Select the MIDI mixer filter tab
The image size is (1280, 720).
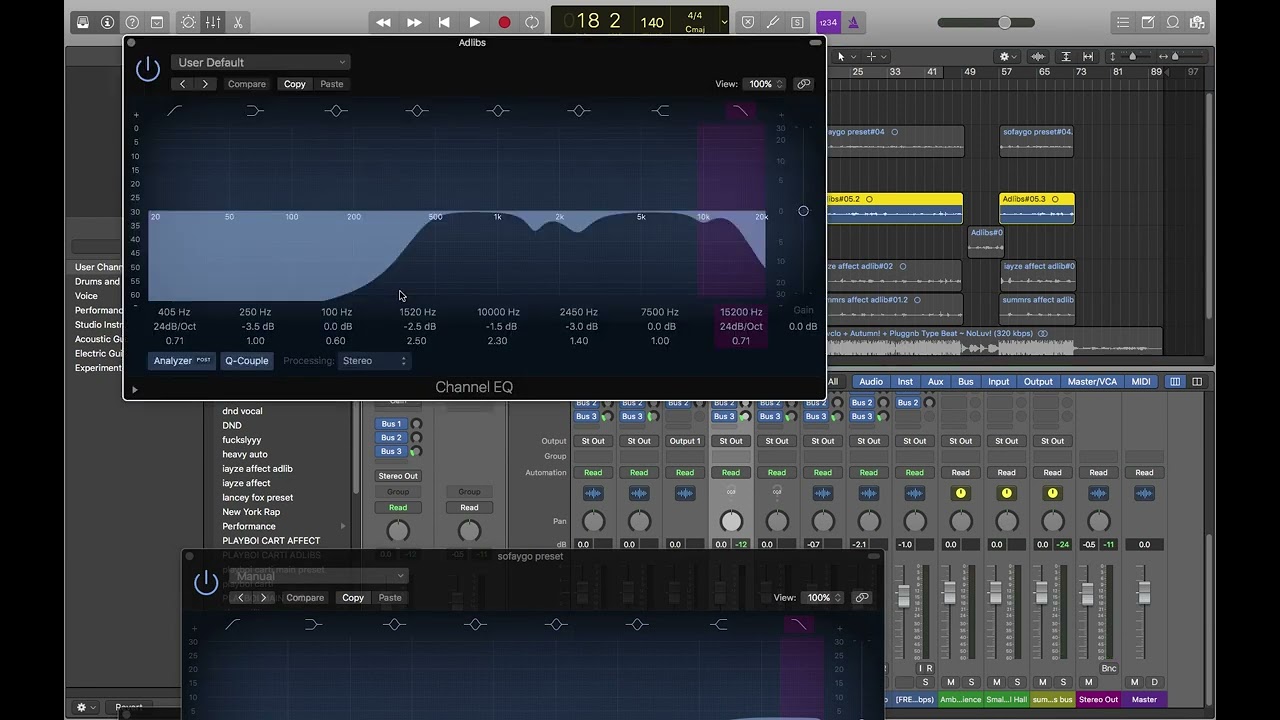pyautogui.click(x=1141, y=381)
